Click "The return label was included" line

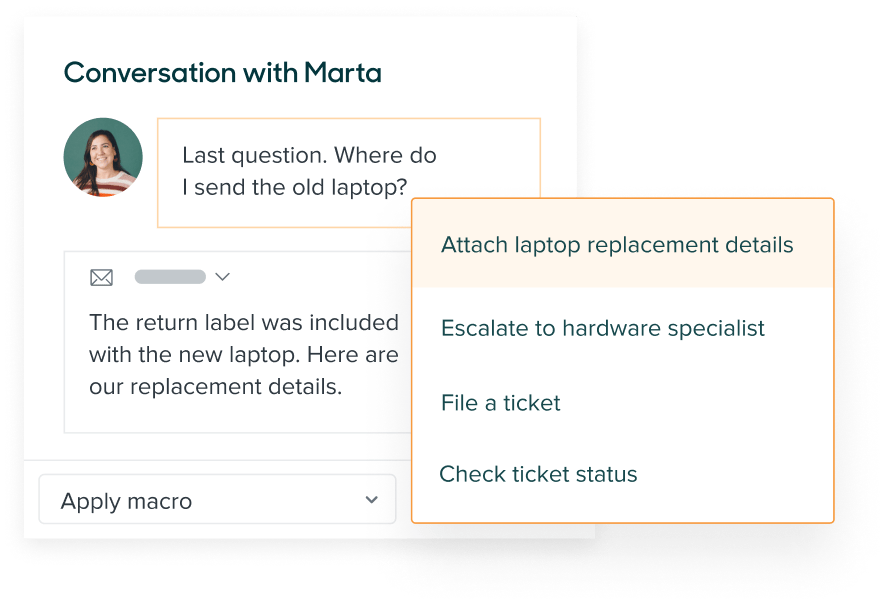[243, 322]
